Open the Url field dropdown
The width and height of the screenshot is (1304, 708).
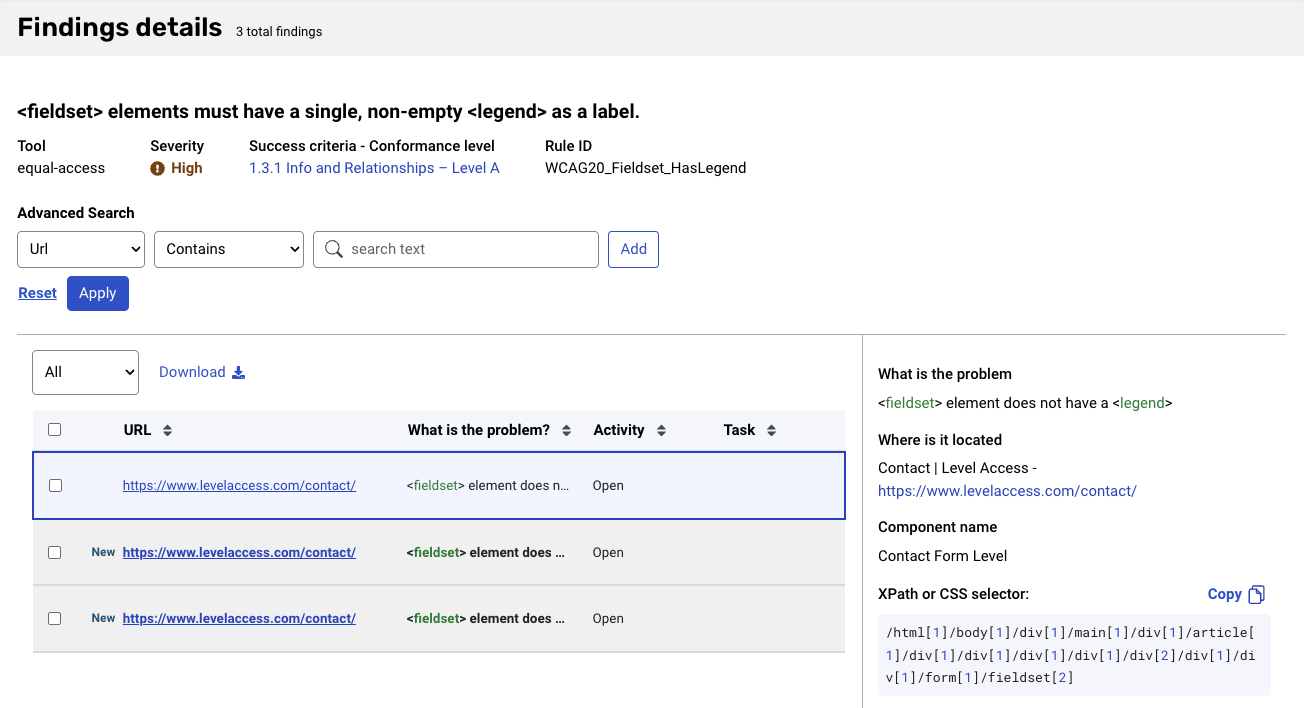(x=81, y=249)
